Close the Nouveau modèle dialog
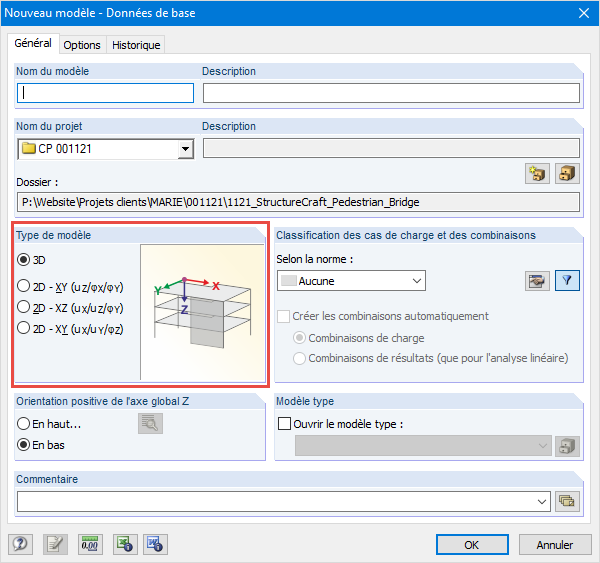 pyautogui.click(x=584, y=13)
